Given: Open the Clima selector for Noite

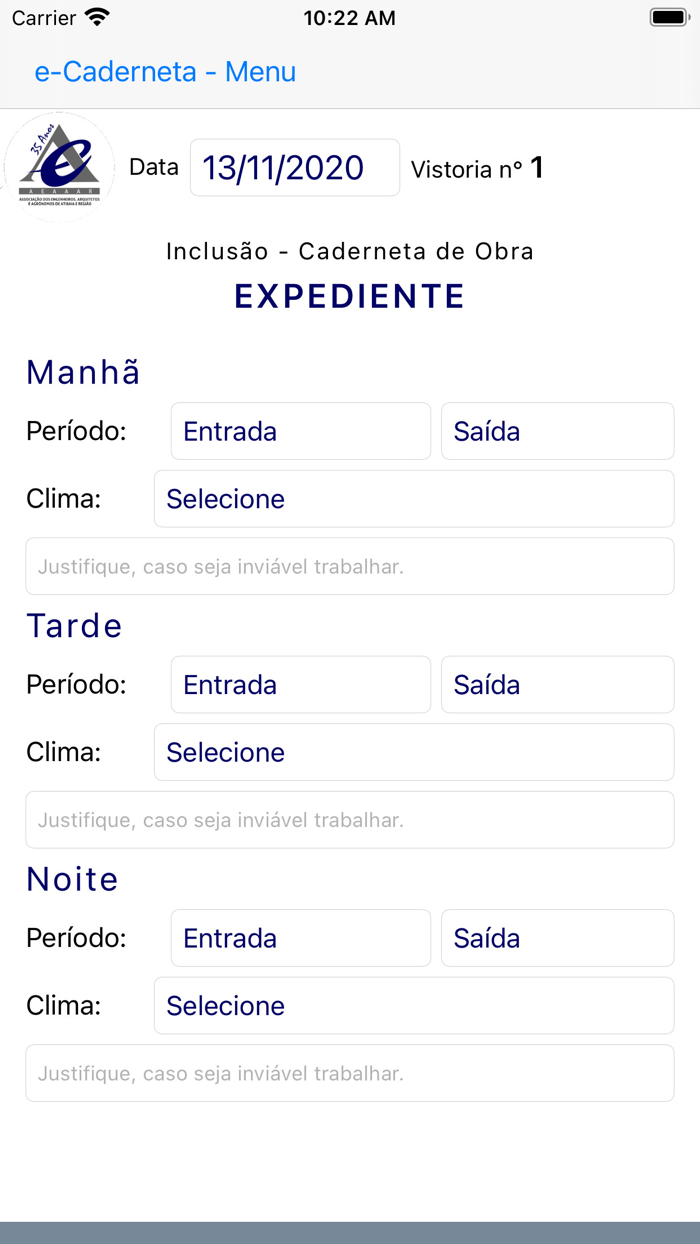Looking at the screenshot, I should pos(413,1005).
